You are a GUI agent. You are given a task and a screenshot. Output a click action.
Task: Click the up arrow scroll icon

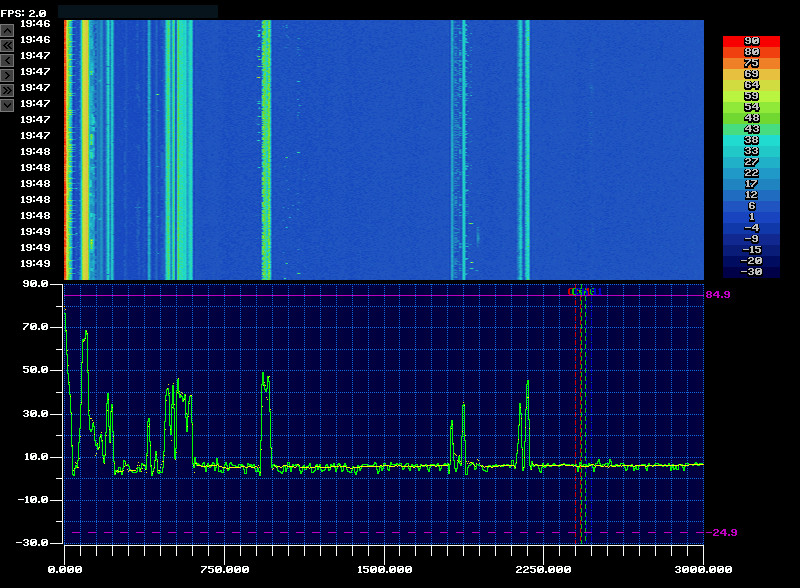click(8, 32)
